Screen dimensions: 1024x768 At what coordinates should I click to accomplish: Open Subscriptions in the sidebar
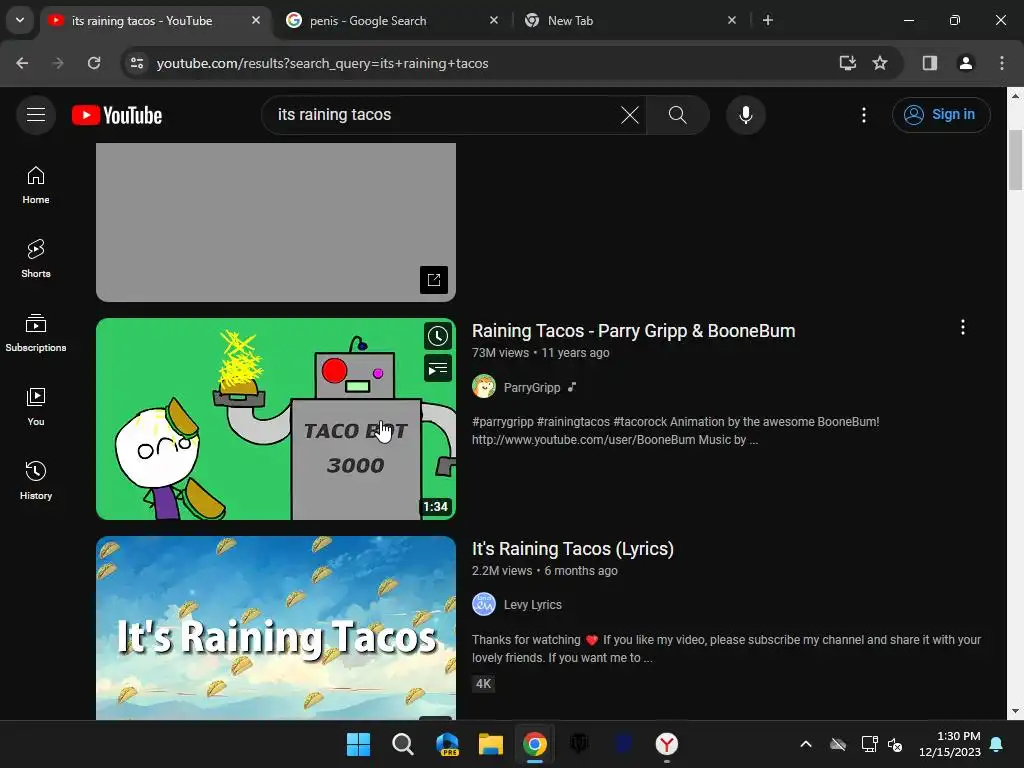36,333
